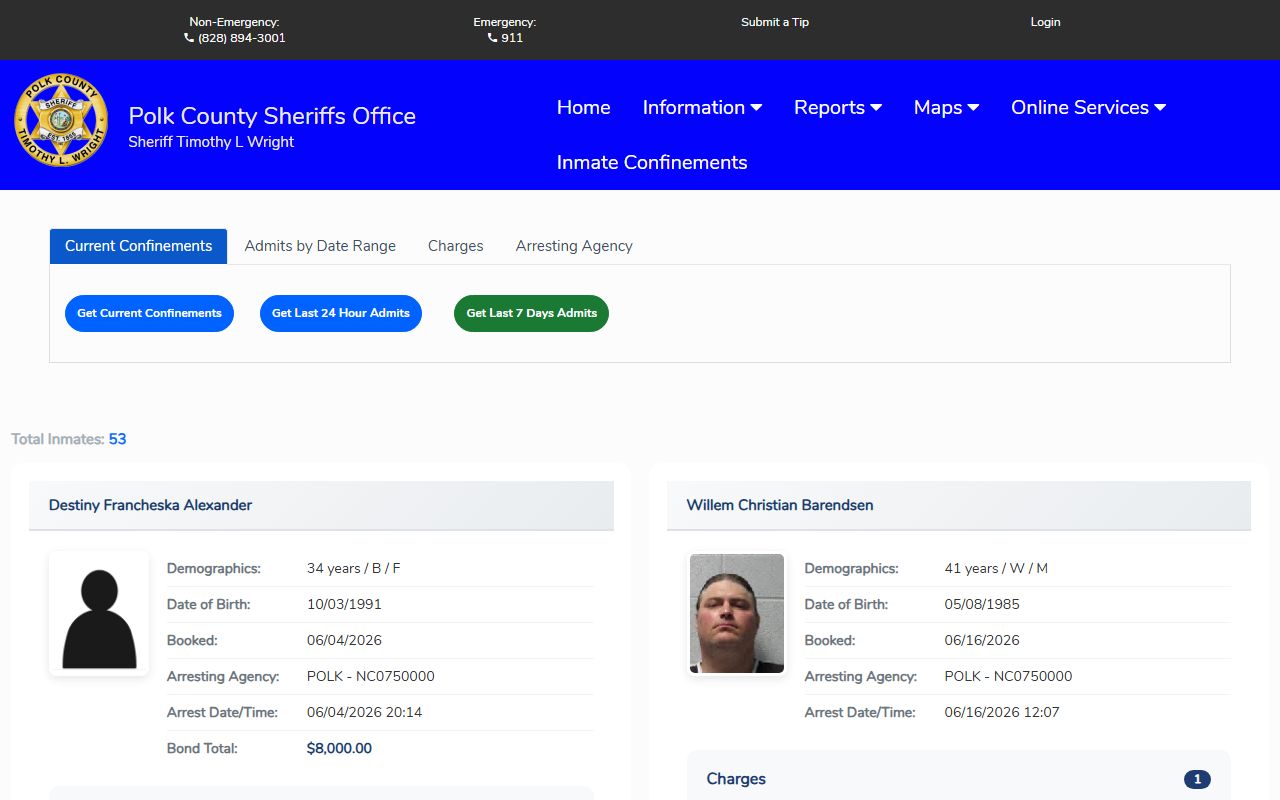Open Inmate Confinements in the nav bar

point(652,162)
